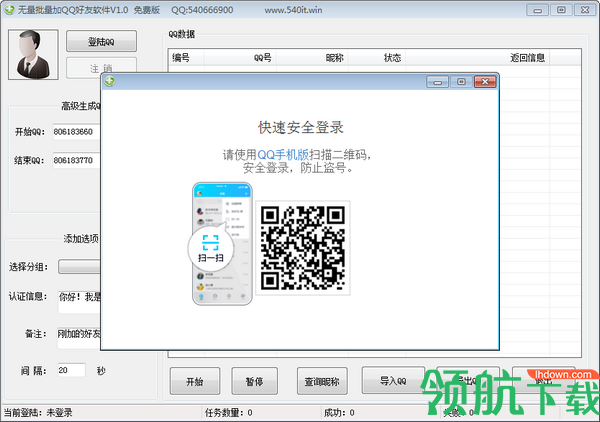Click the 登陆QQ button

[101, 41]
